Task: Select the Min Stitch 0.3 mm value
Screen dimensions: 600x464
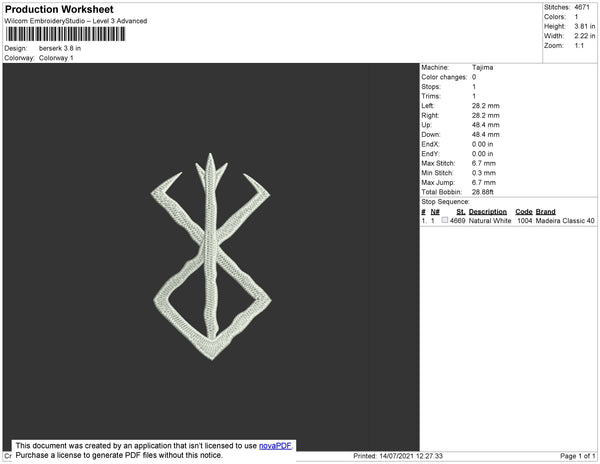Action: tap(484, 173)
